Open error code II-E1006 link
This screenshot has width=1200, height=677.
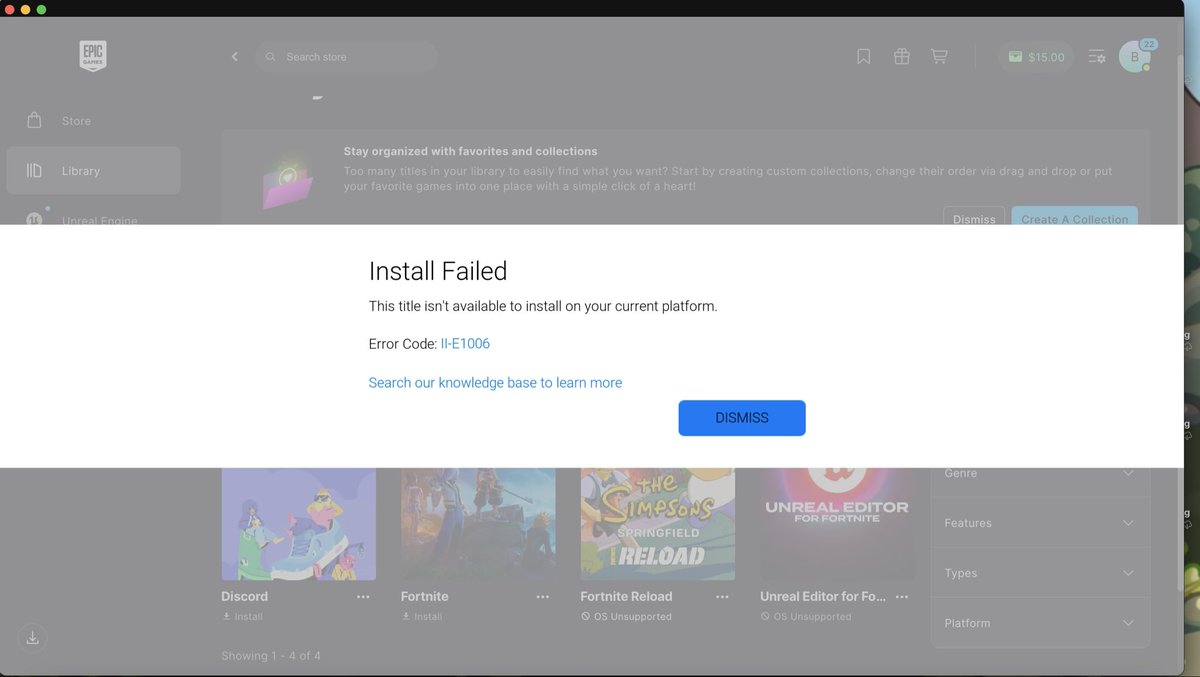[465, 344]
